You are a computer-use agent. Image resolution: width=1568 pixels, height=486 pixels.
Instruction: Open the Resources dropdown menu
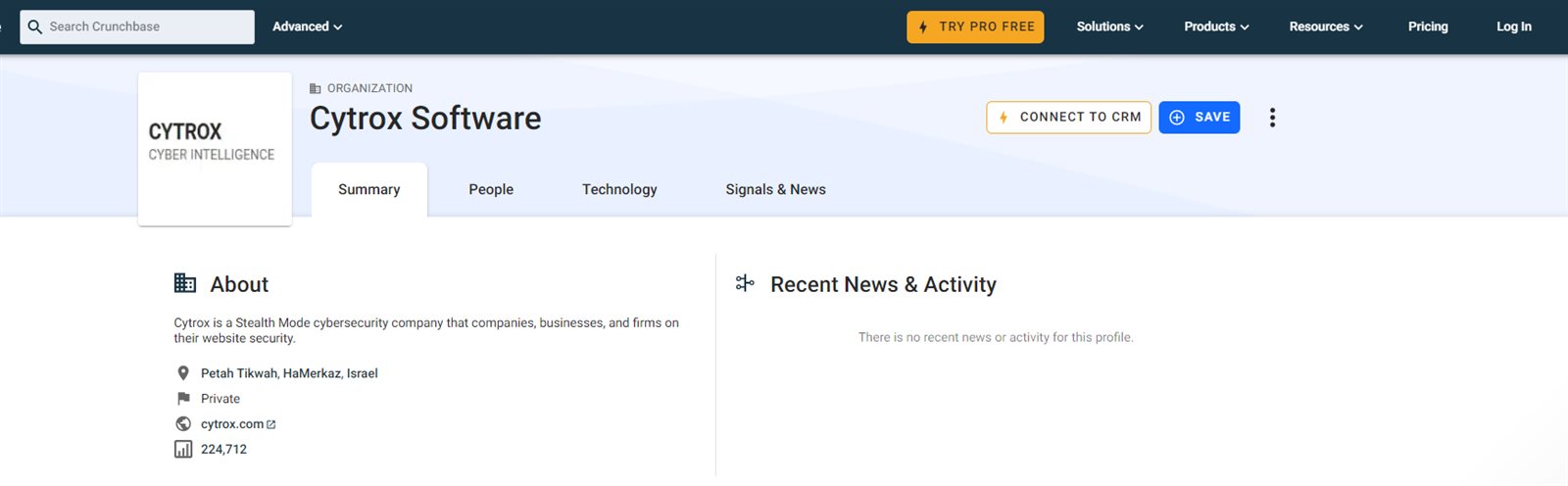click(1325, 26)
